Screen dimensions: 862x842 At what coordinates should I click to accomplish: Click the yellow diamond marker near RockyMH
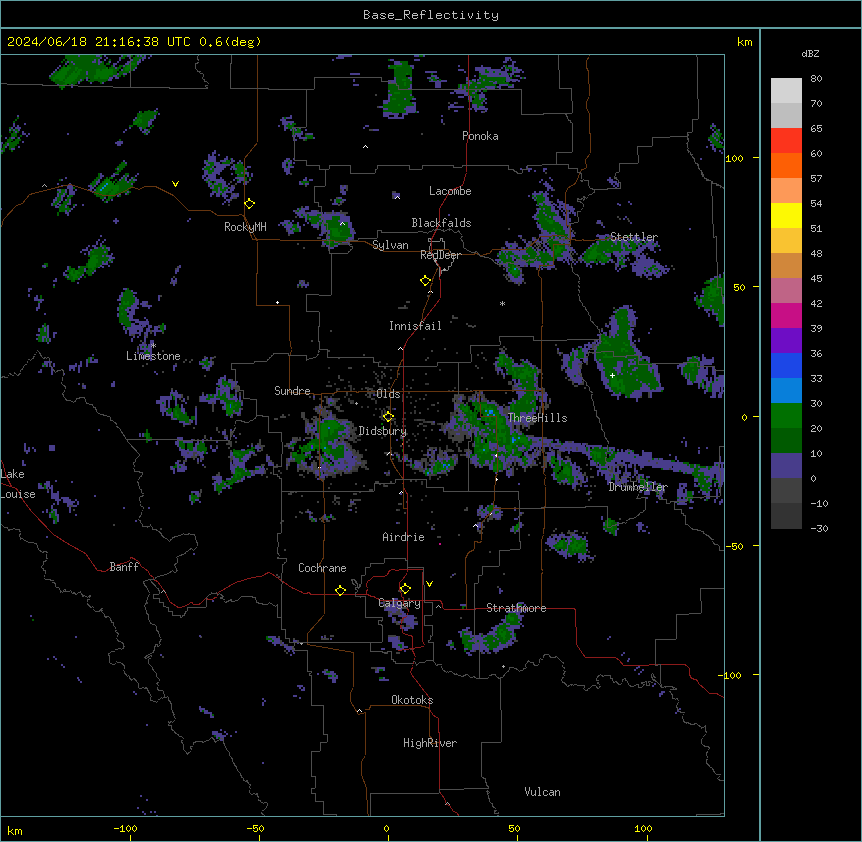click(x=250, y=204)
